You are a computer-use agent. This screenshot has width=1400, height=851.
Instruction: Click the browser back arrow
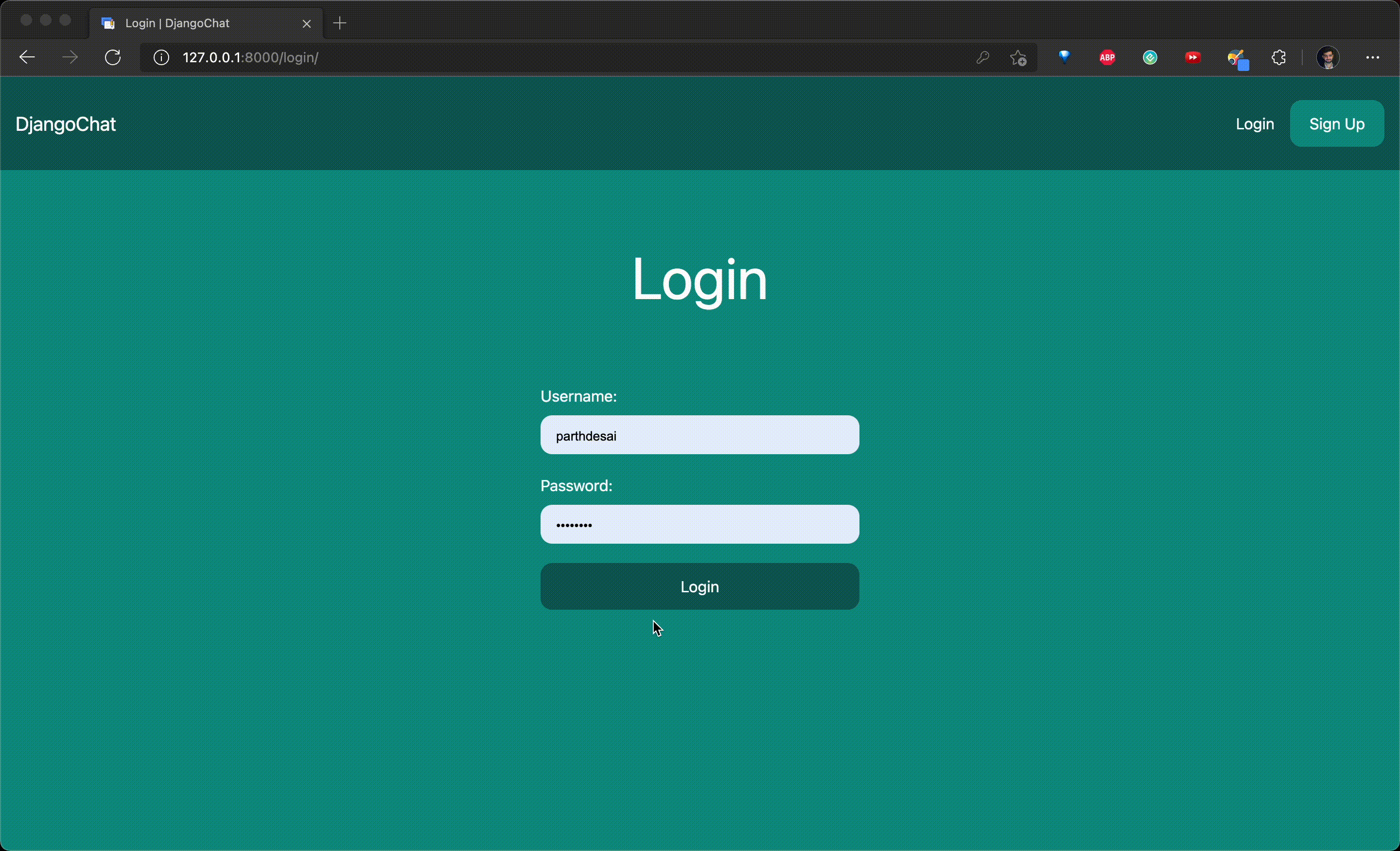point(27,57)
